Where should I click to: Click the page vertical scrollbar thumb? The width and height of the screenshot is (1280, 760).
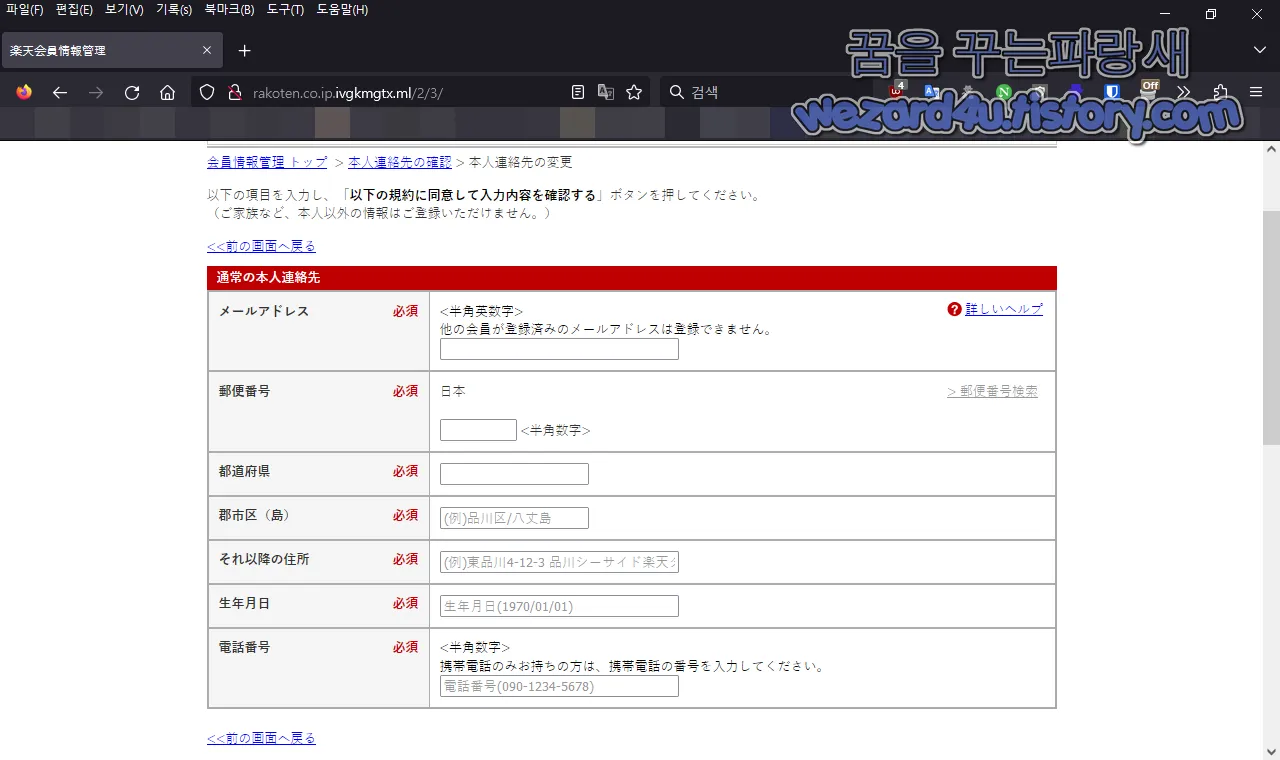1271,328
